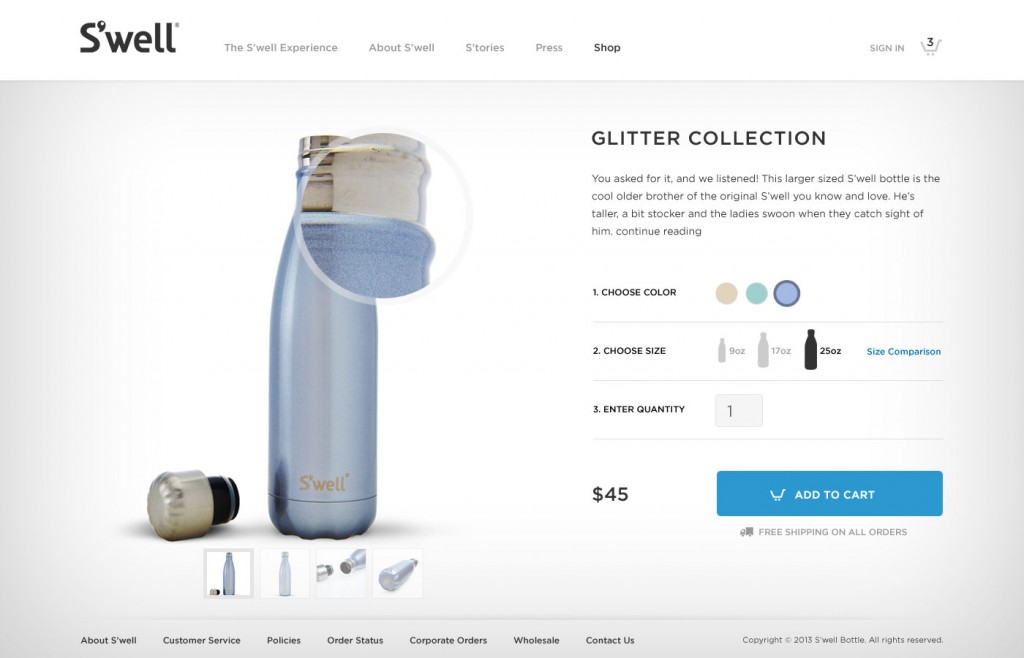1024x658 pixels.
Task: Focus the quantity input field
Action: click(x=739, y=411)
